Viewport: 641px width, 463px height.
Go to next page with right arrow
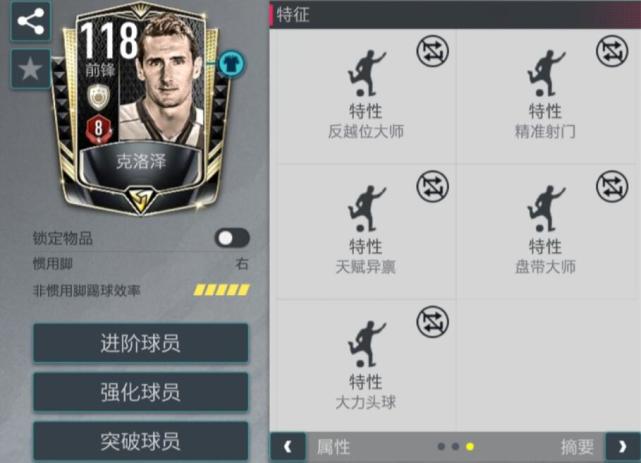tap(623, 447)
